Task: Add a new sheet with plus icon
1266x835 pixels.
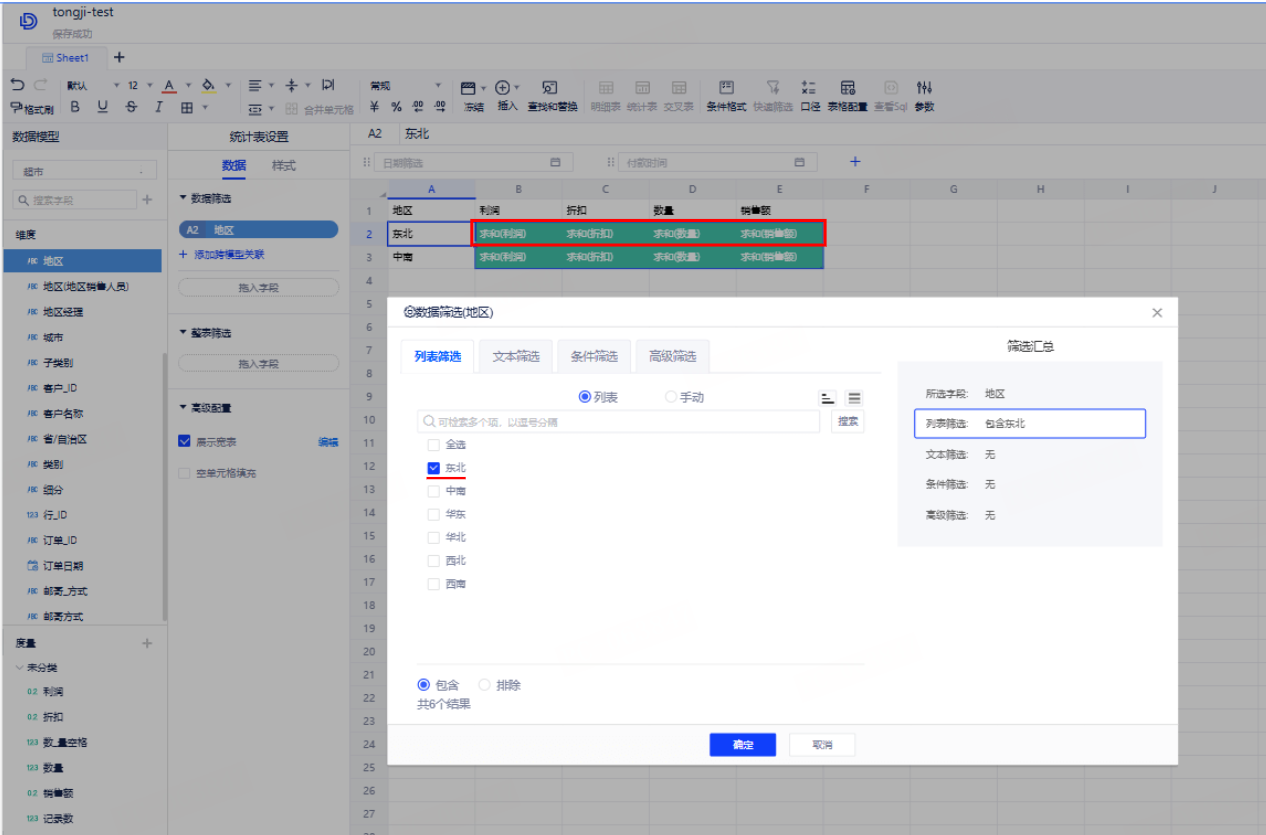Action: tap(119, 57)
